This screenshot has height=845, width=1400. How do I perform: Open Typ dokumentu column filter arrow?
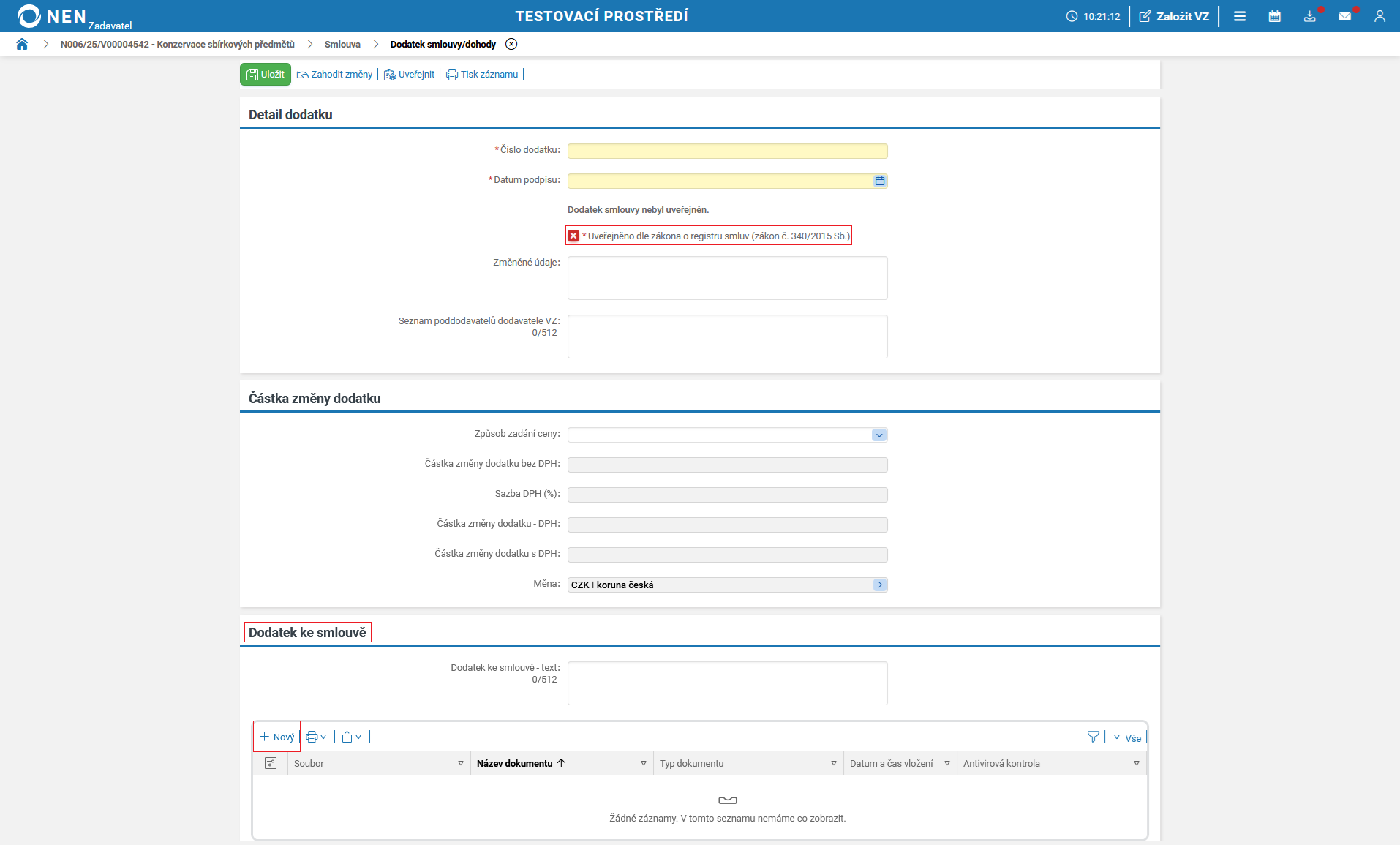point(834,763)
